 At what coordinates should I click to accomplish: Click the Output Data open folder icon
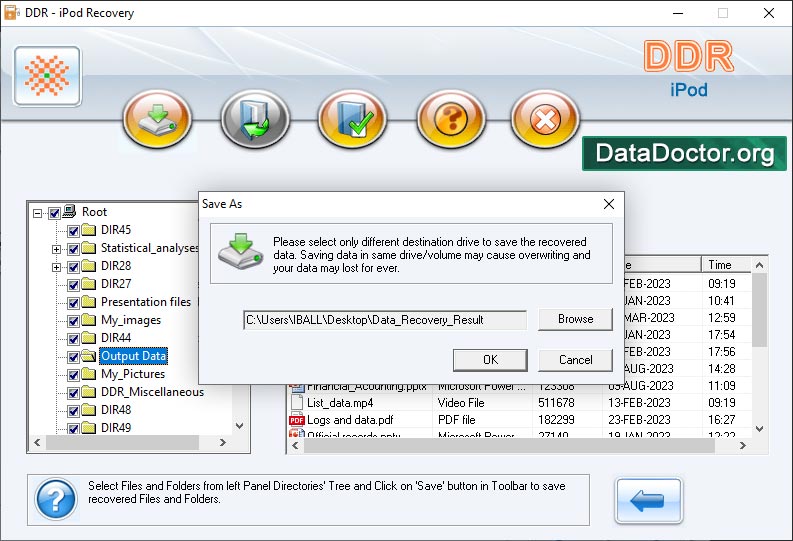[89, 356]
